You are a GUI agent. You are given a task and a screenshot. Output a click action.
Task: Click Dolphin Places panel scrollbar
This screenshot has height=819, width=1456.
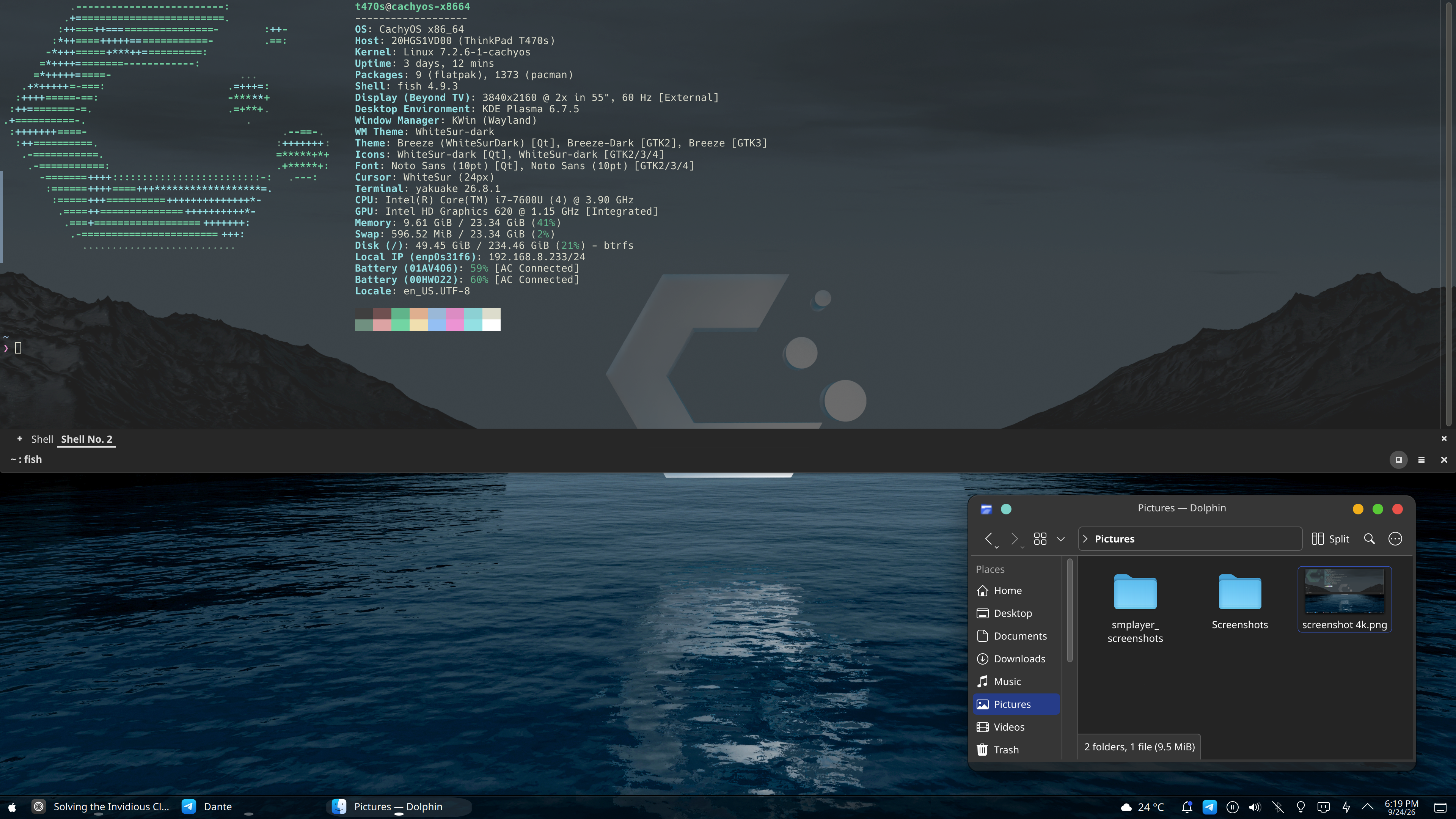(x=1070, y=610)
